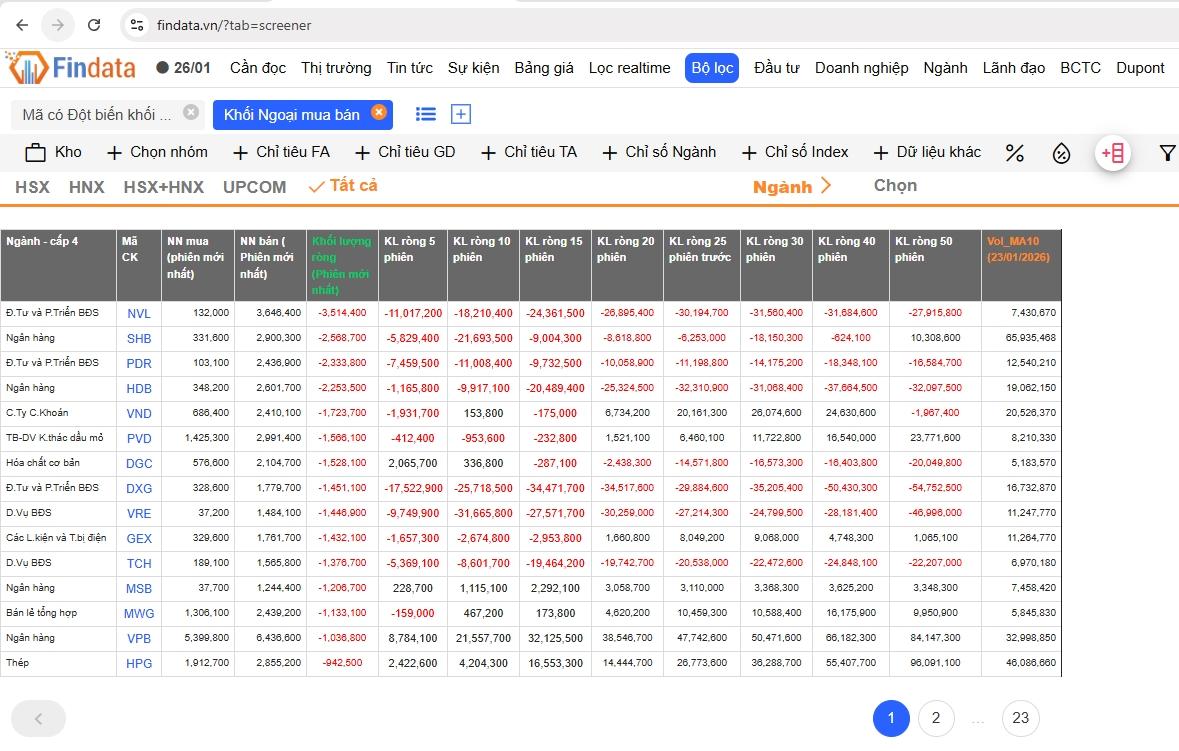Close the 'Khối Ngoại mua bán' tab
1179x751 pixels.
(x=379, y=113)
